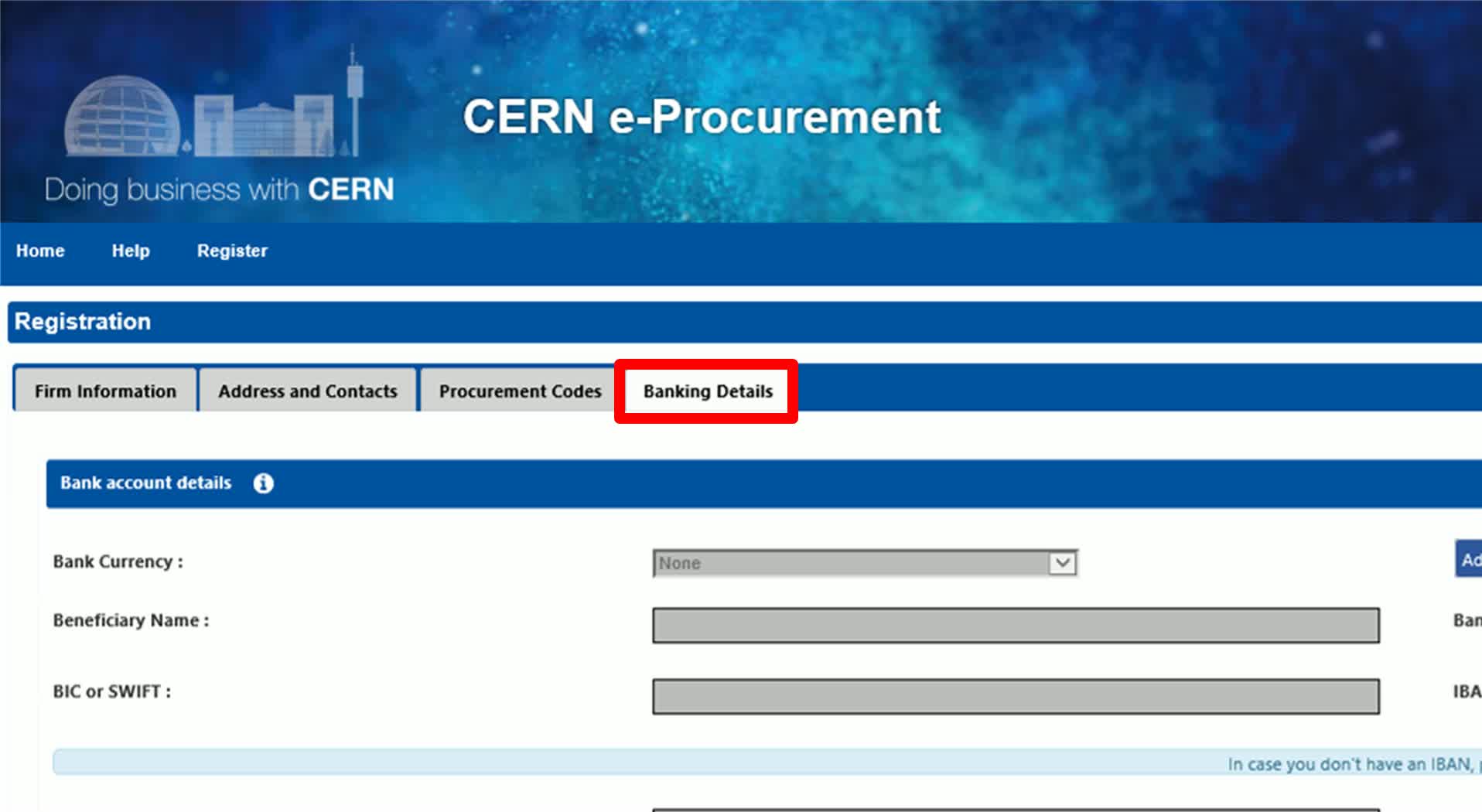Image resolution: width=1482 pixels, height=812 pixels.
Task: Click the IBAN information notice bar
Action: (766, 763)
